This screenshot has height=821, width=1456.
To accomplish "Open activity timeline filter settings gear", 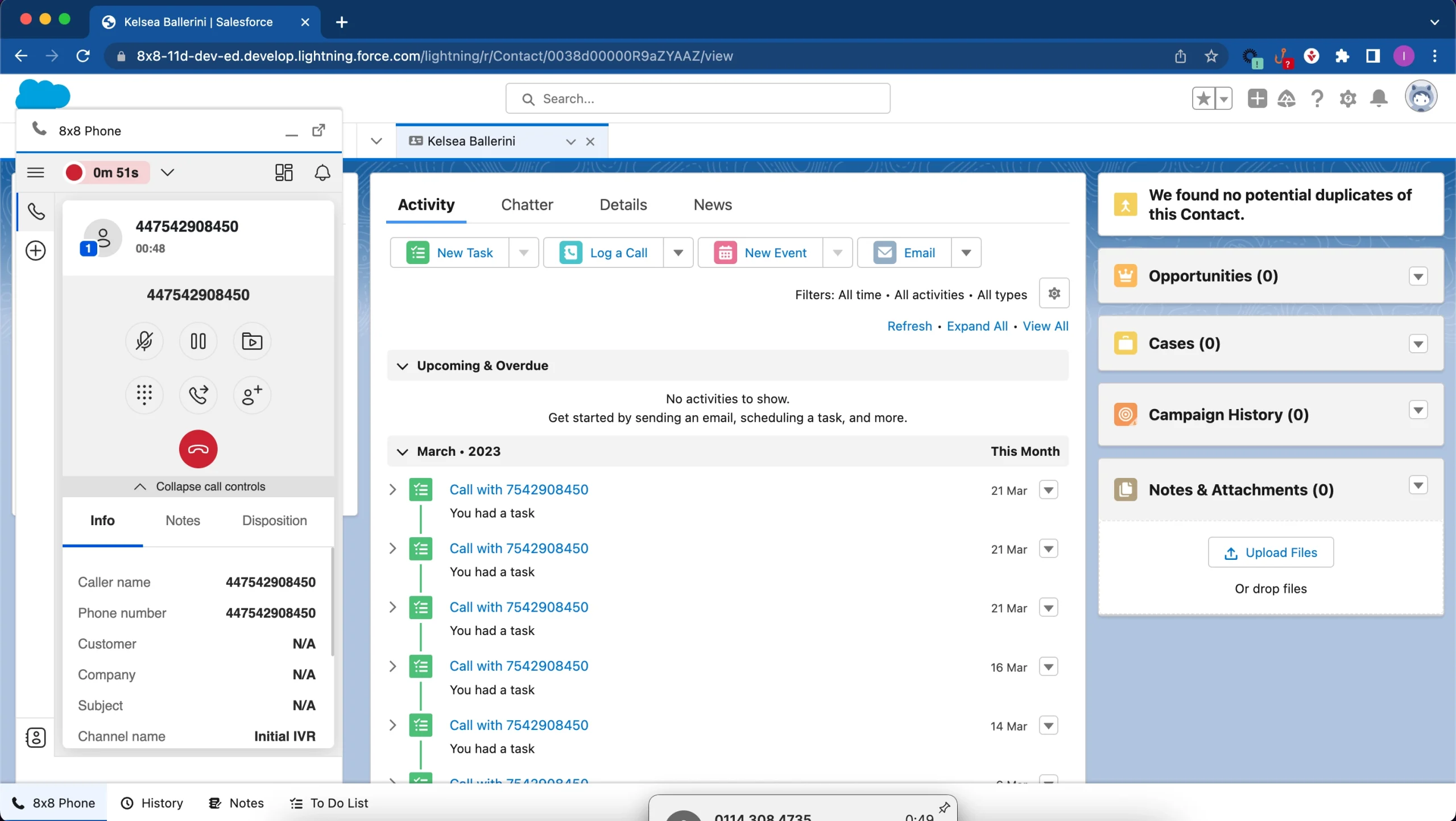I will 1054,294.
